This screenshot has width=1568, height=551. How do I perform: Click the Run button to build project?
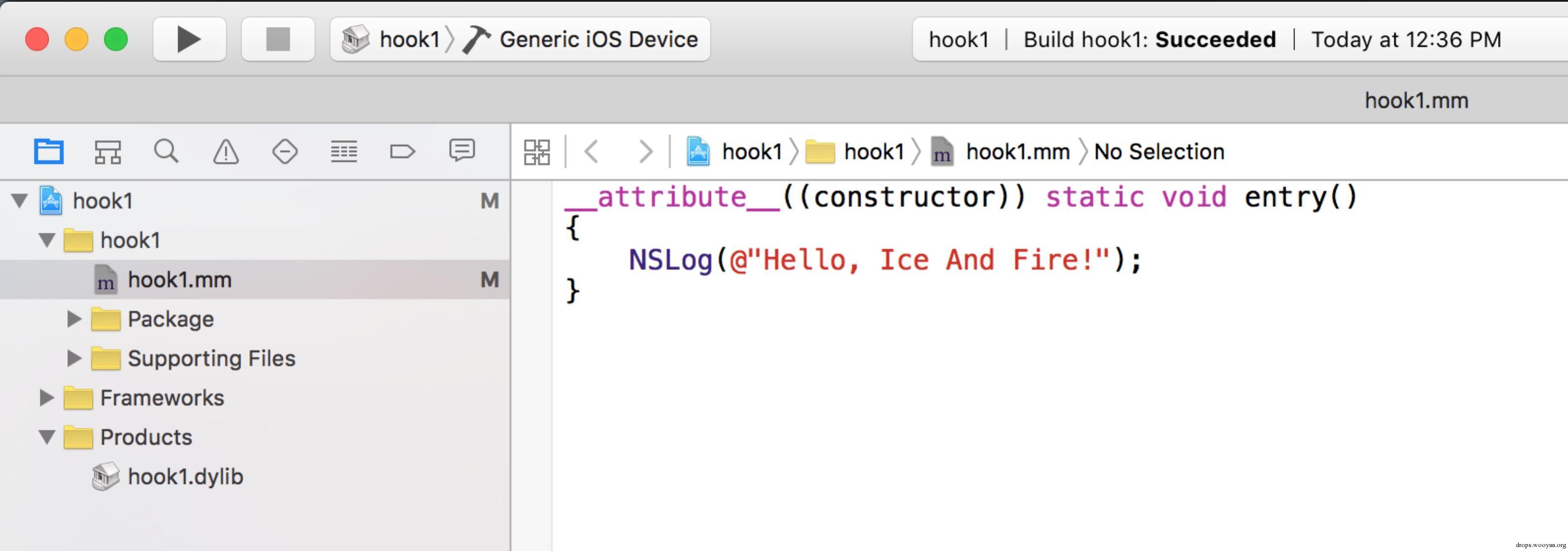tap(189, 40)
